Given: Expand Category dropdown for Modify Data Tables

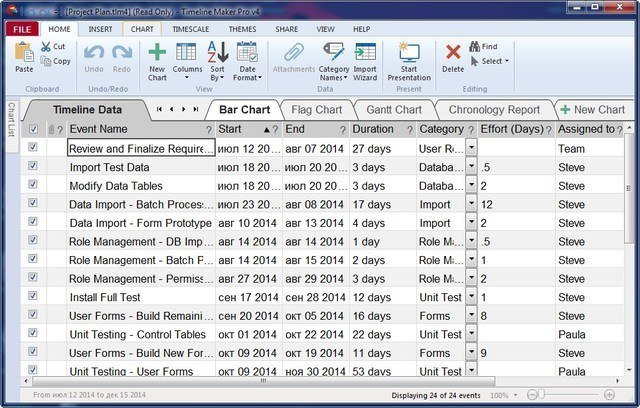Looking at the screenshot, I should pos(471,185).
